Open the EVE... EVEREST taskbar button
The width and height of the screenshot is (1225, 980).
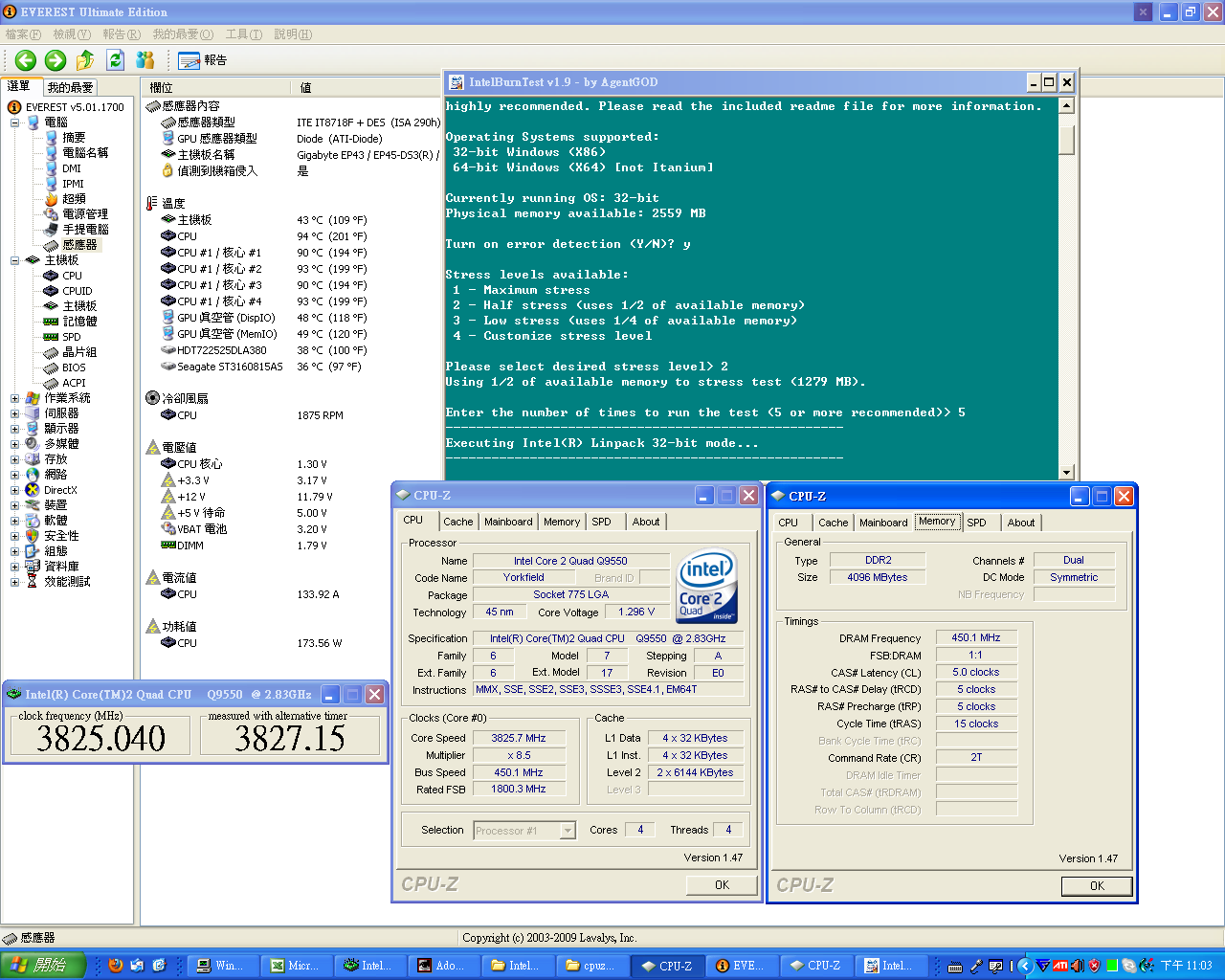741,966
